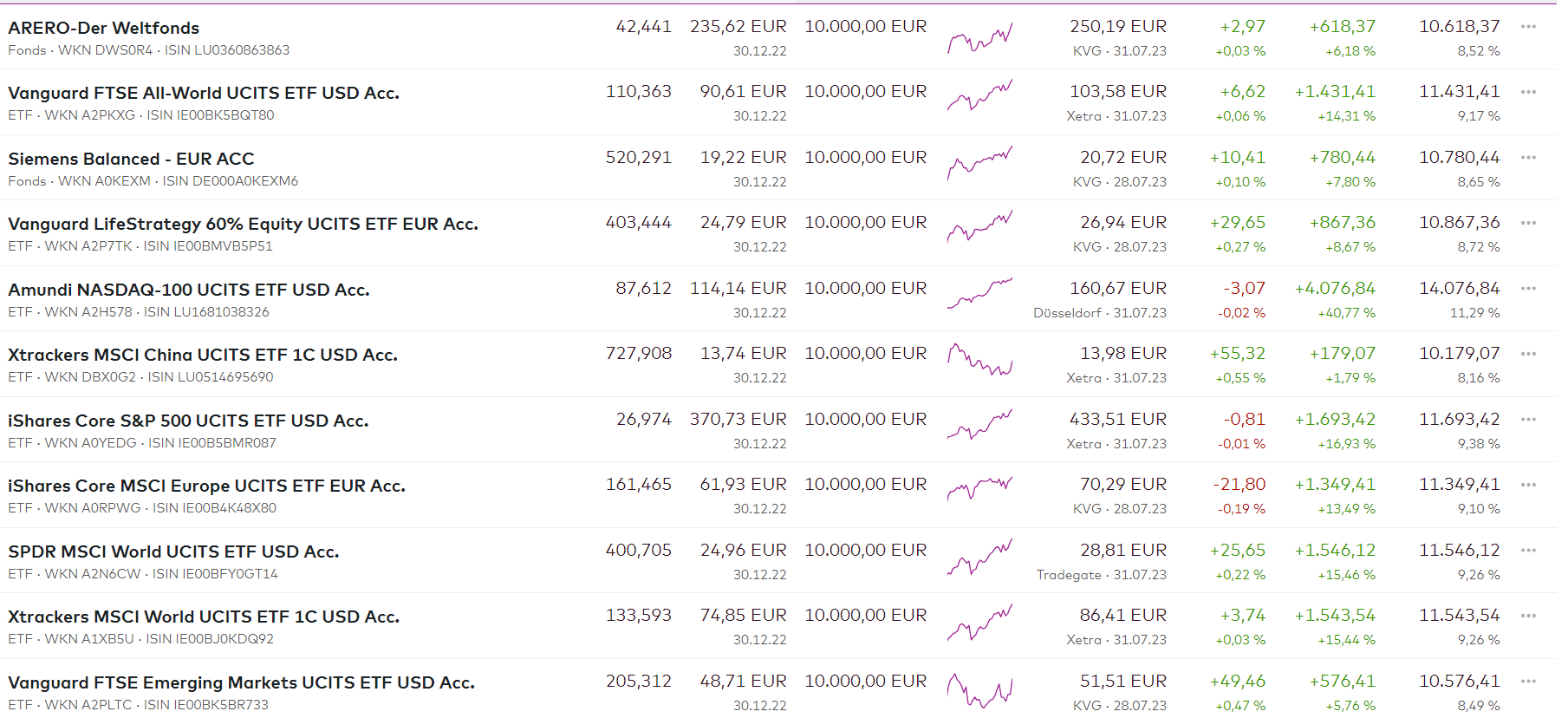Image resolution: width=1568 pixels, height=718 pixels.
Task: Open iShares Core S&P 500 ETF details
Action: pos(188,421)
